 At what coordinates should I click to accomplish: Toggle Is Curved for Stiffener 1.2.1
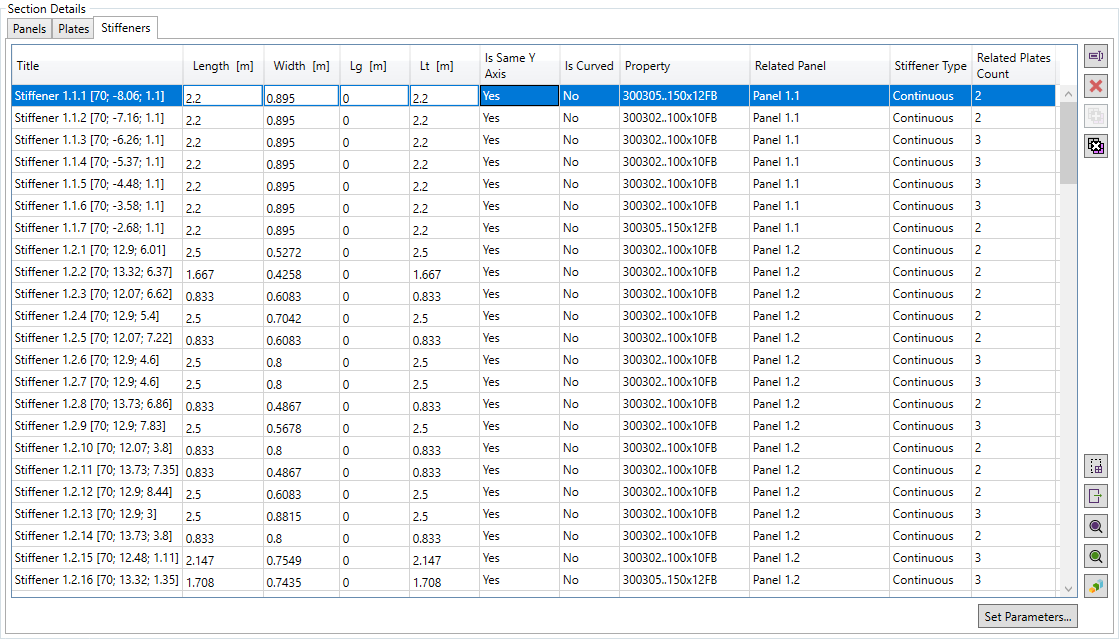pos(588,250)
